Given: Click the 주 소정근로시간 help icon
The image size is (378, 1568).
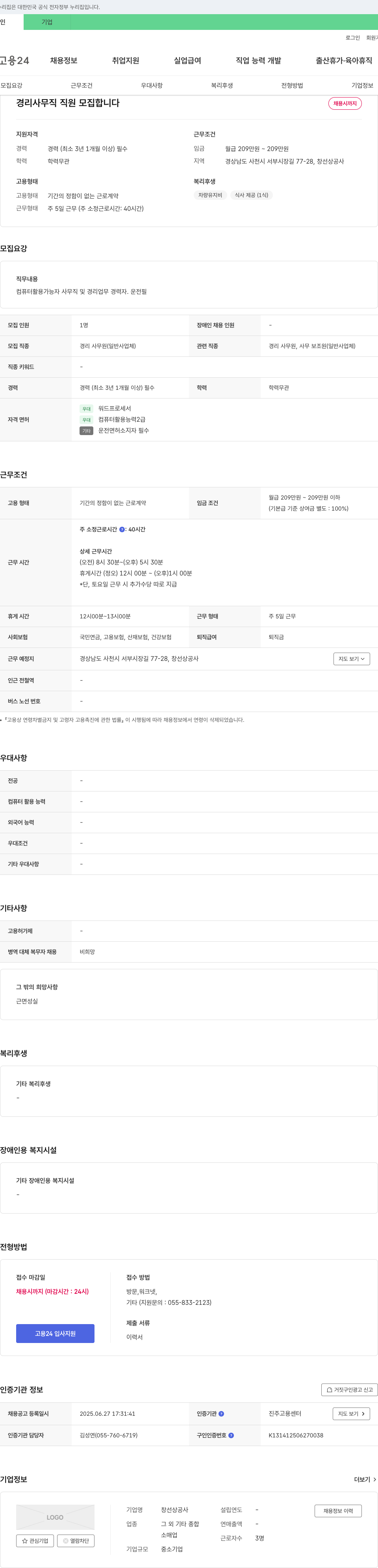Looking at the screenshot, I should (x=122, y=529).
